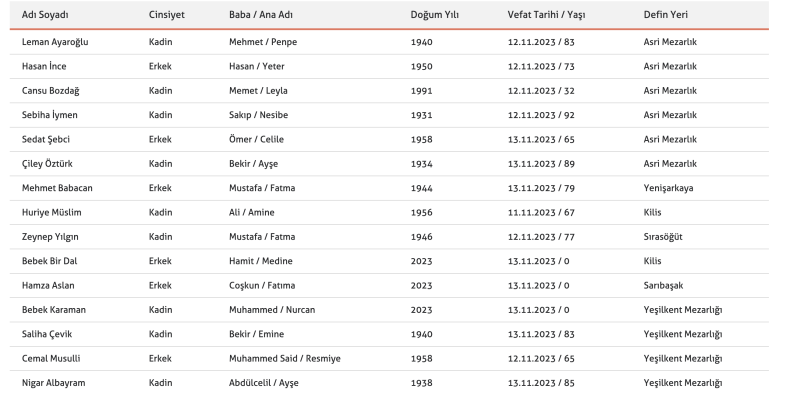
Task: Click the name Cansu Bozdağ
Action: click(x=51, y=91)
